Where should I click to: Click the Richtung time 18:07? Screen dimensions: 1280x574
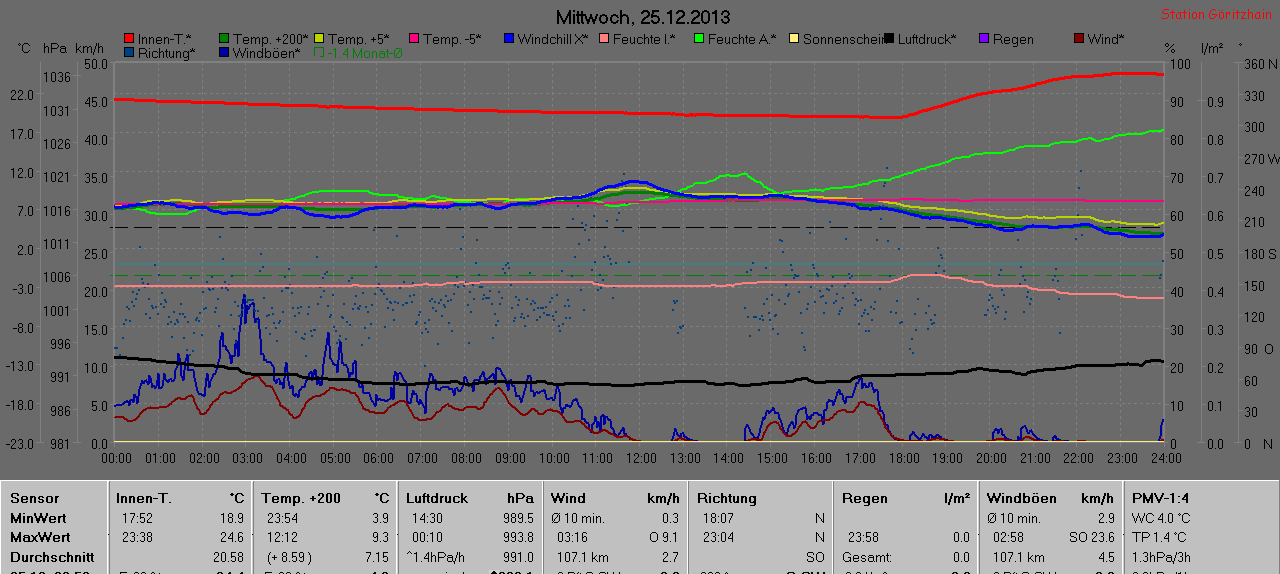tap(718, 518)
